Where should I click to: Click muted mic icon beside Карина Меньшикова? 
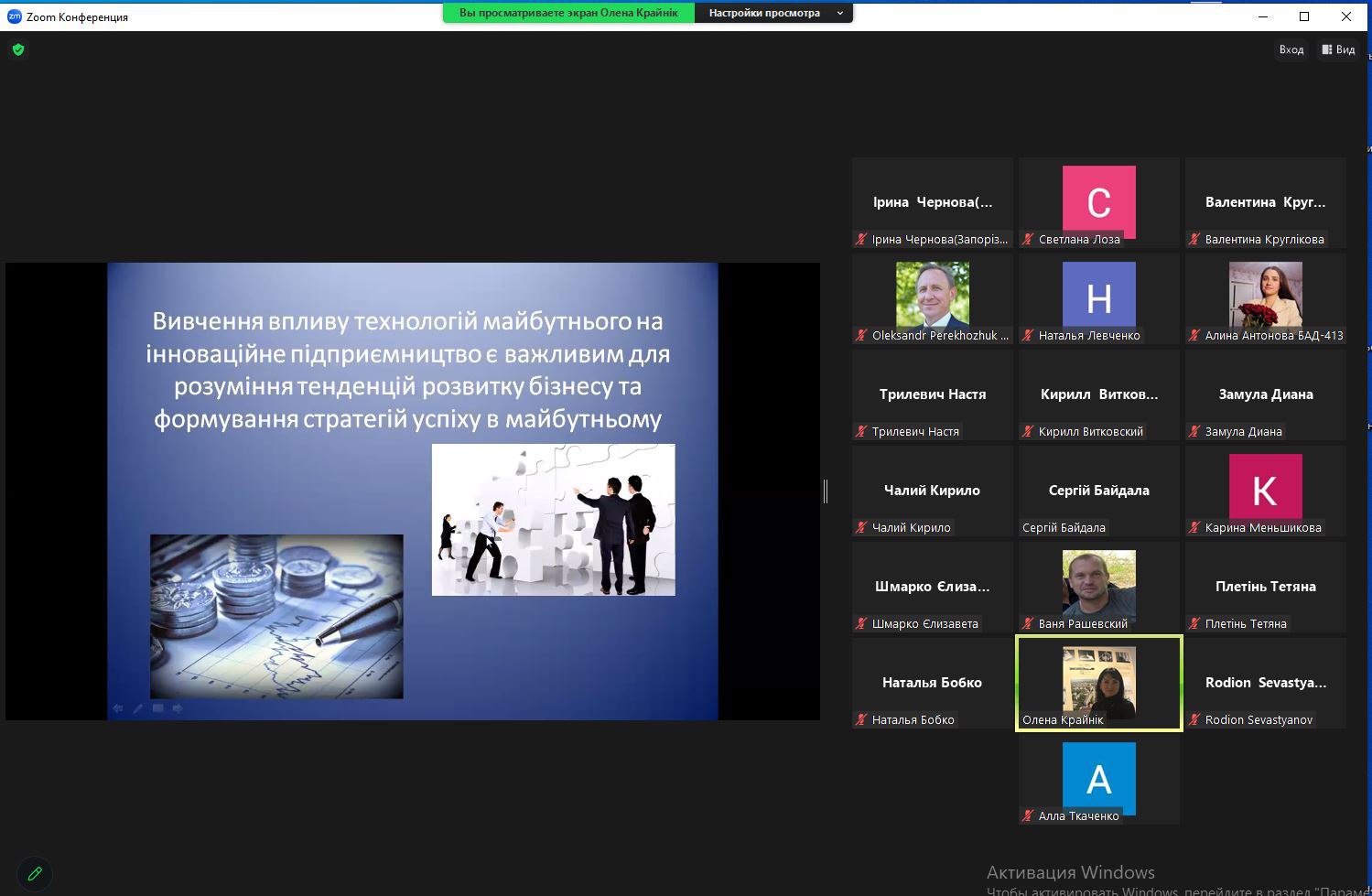[1194, 528]
